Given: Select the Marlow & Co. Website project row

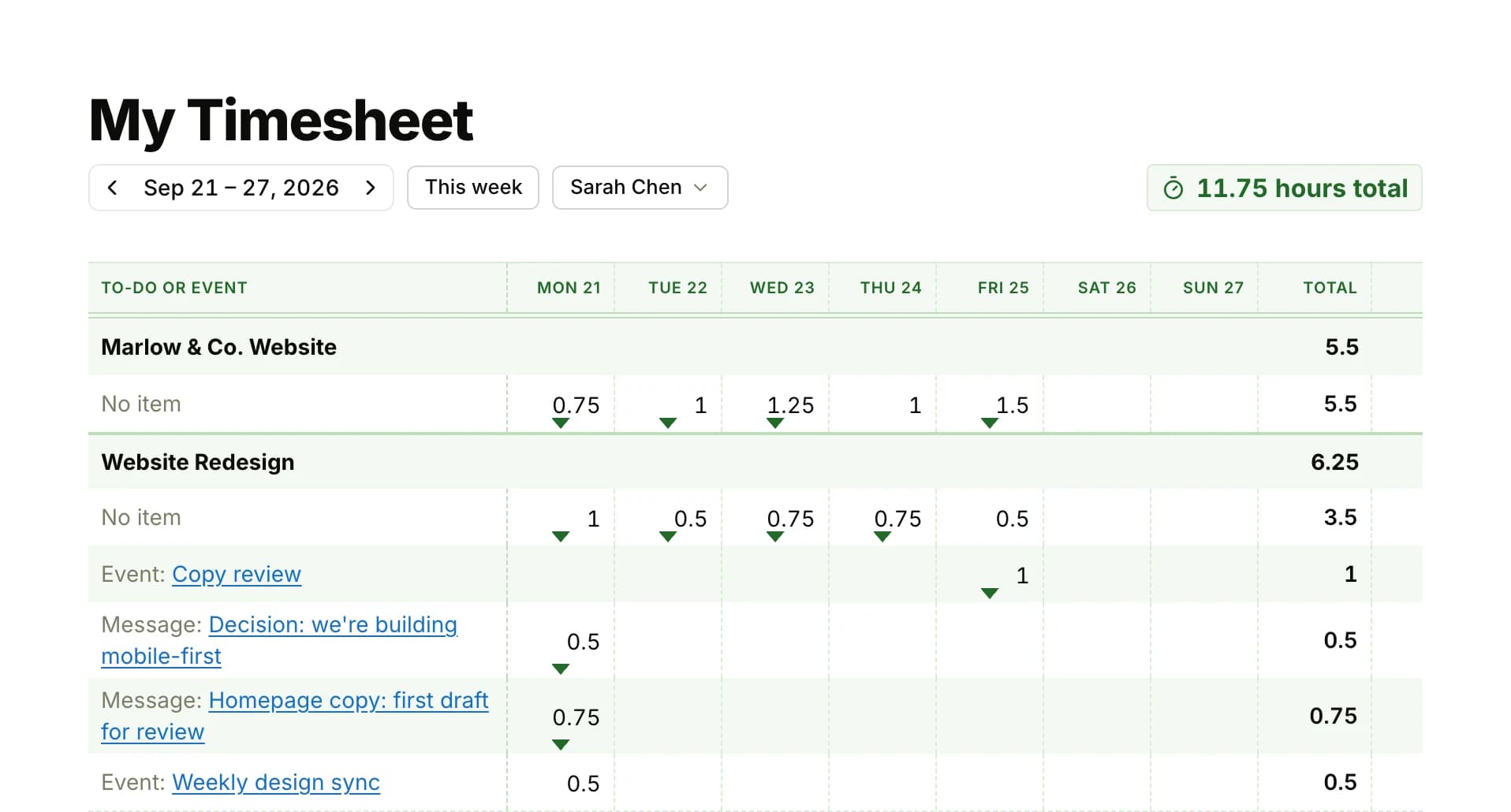Looking at the screenshot, I should (755, 347).
